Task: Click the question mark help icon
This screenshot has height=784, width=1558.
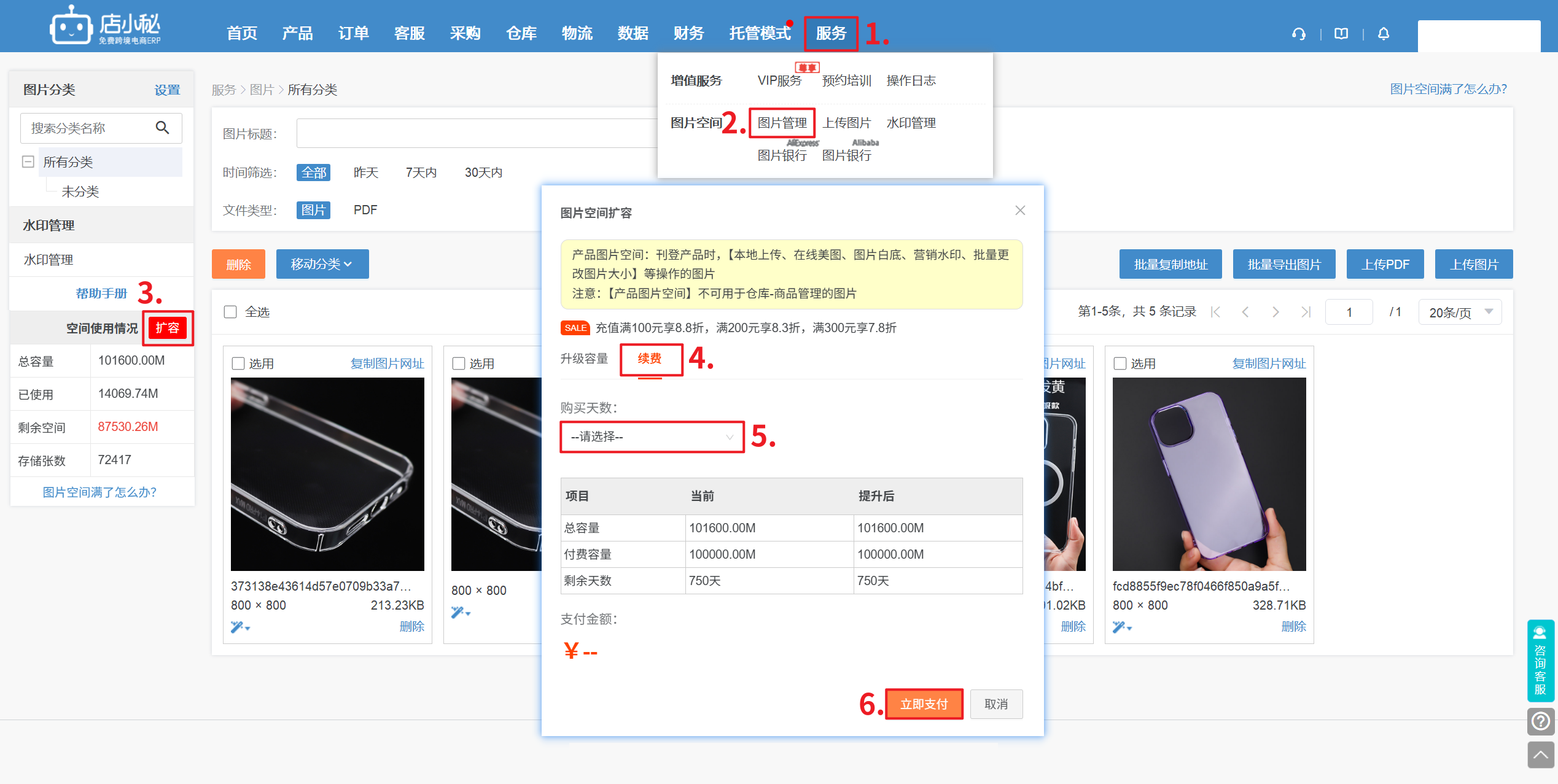Action: point(1540,721)
